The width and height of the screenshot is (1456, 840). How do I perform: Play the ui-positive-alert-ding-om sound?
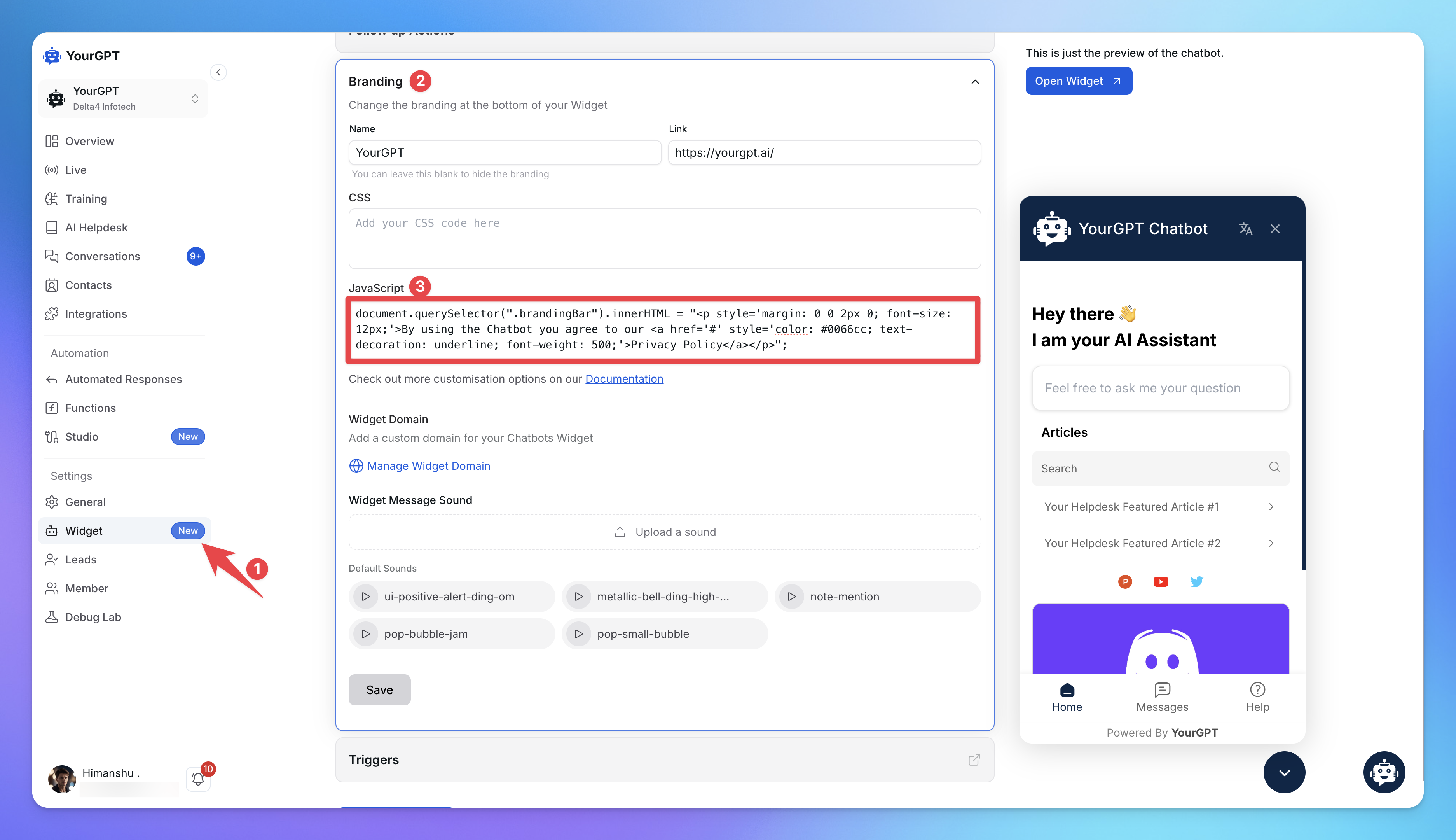click(366, 597)
